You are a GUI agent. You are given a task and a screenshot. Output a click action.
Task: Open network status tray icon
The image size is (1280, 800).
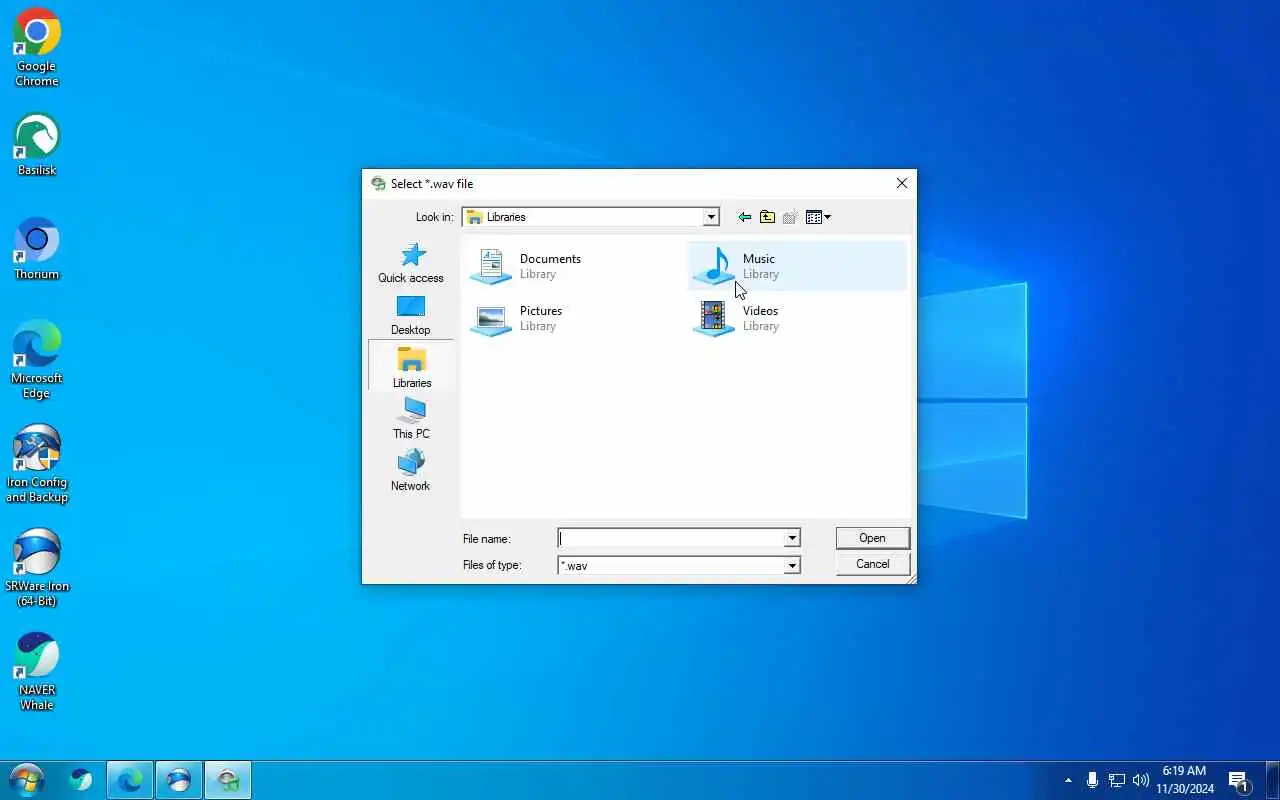coord(1117,780)
